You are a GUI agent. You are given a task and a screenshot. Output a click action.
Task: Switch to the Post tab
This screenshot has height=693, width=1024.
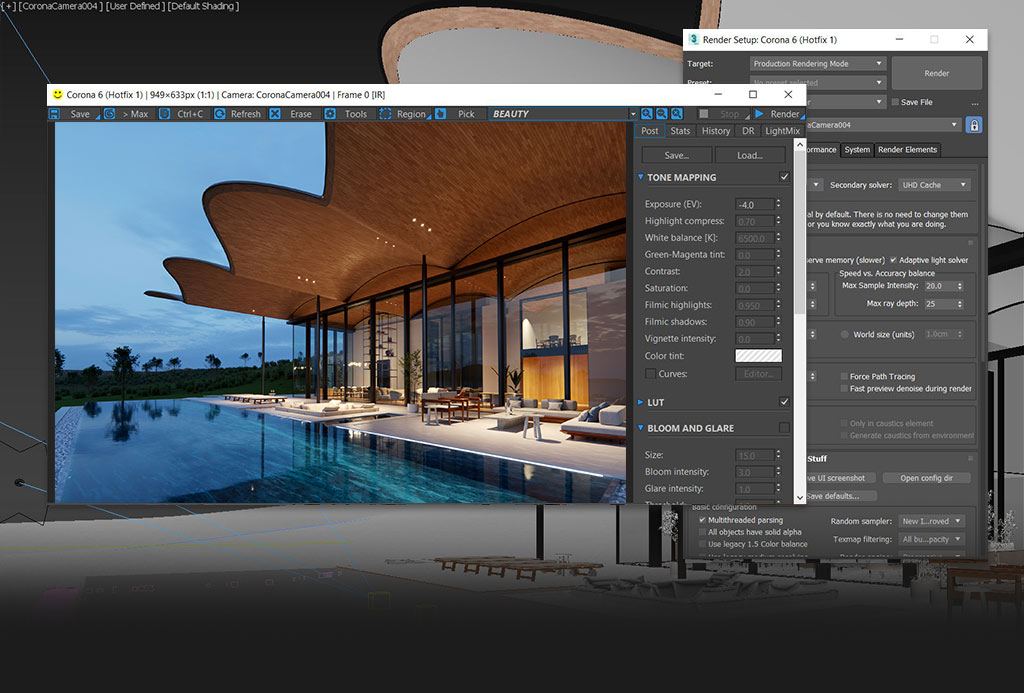pyautogui.click(x=650, y=131)
